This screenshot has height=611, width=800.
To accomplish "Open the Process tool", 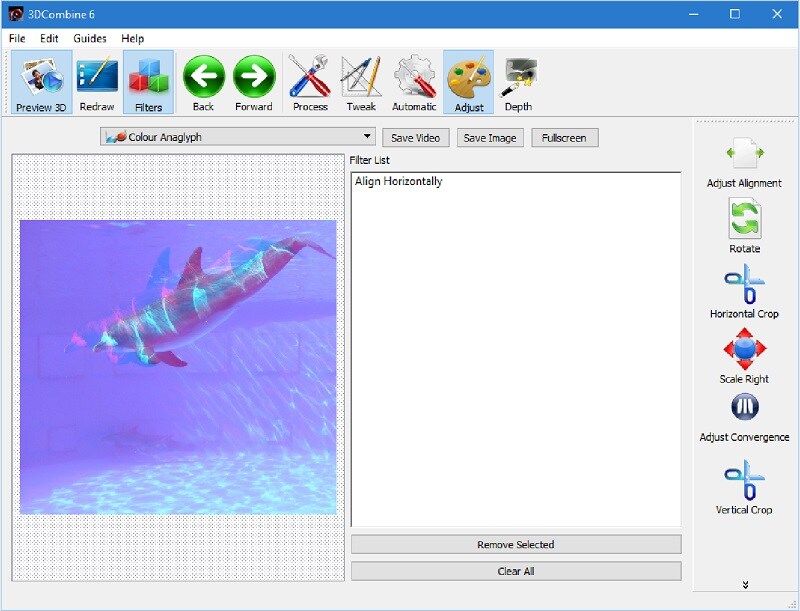I will [310, 80].
